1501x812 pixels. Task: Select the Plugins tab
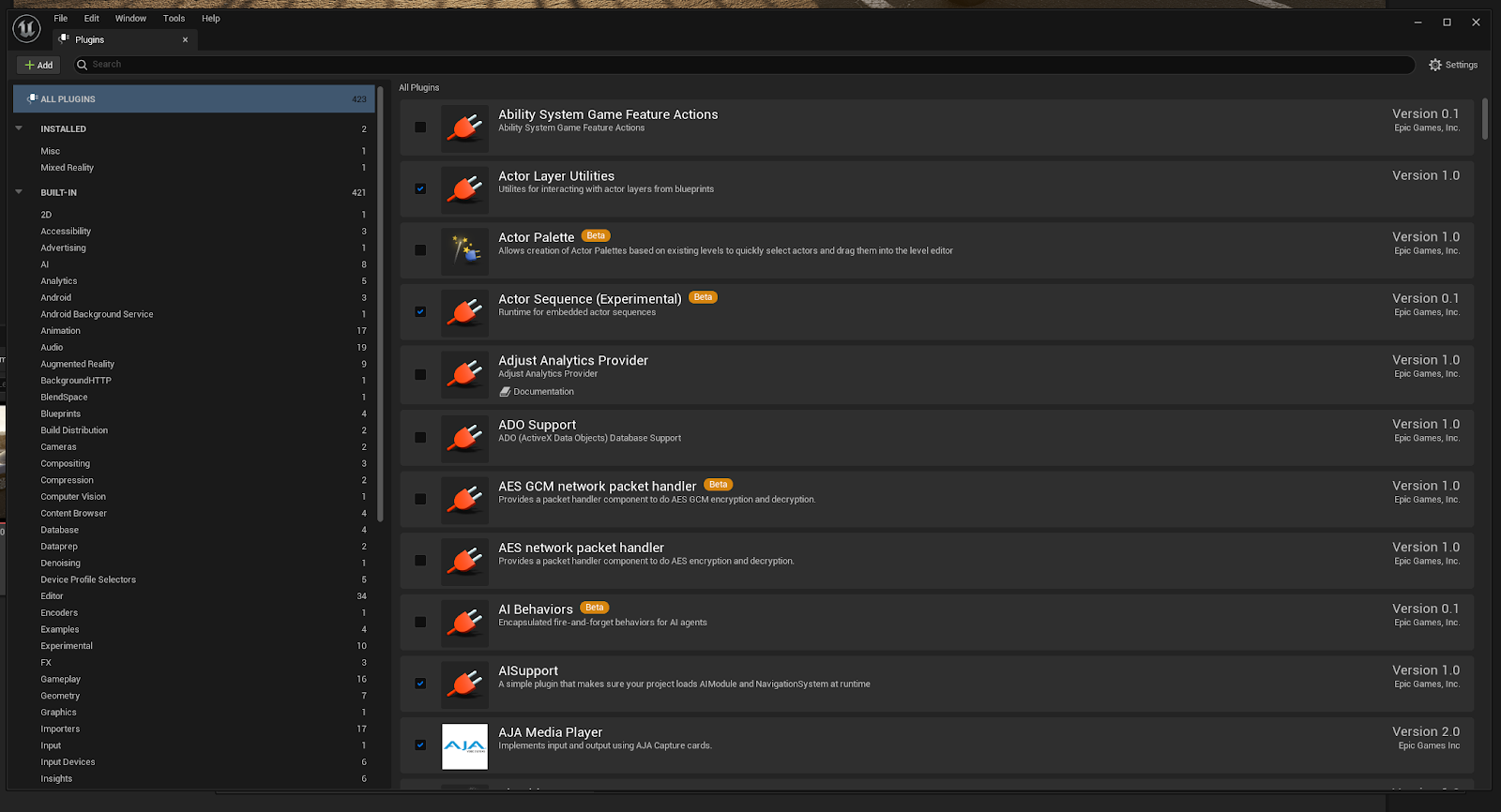pyautogui.click(x=124, y=39)
